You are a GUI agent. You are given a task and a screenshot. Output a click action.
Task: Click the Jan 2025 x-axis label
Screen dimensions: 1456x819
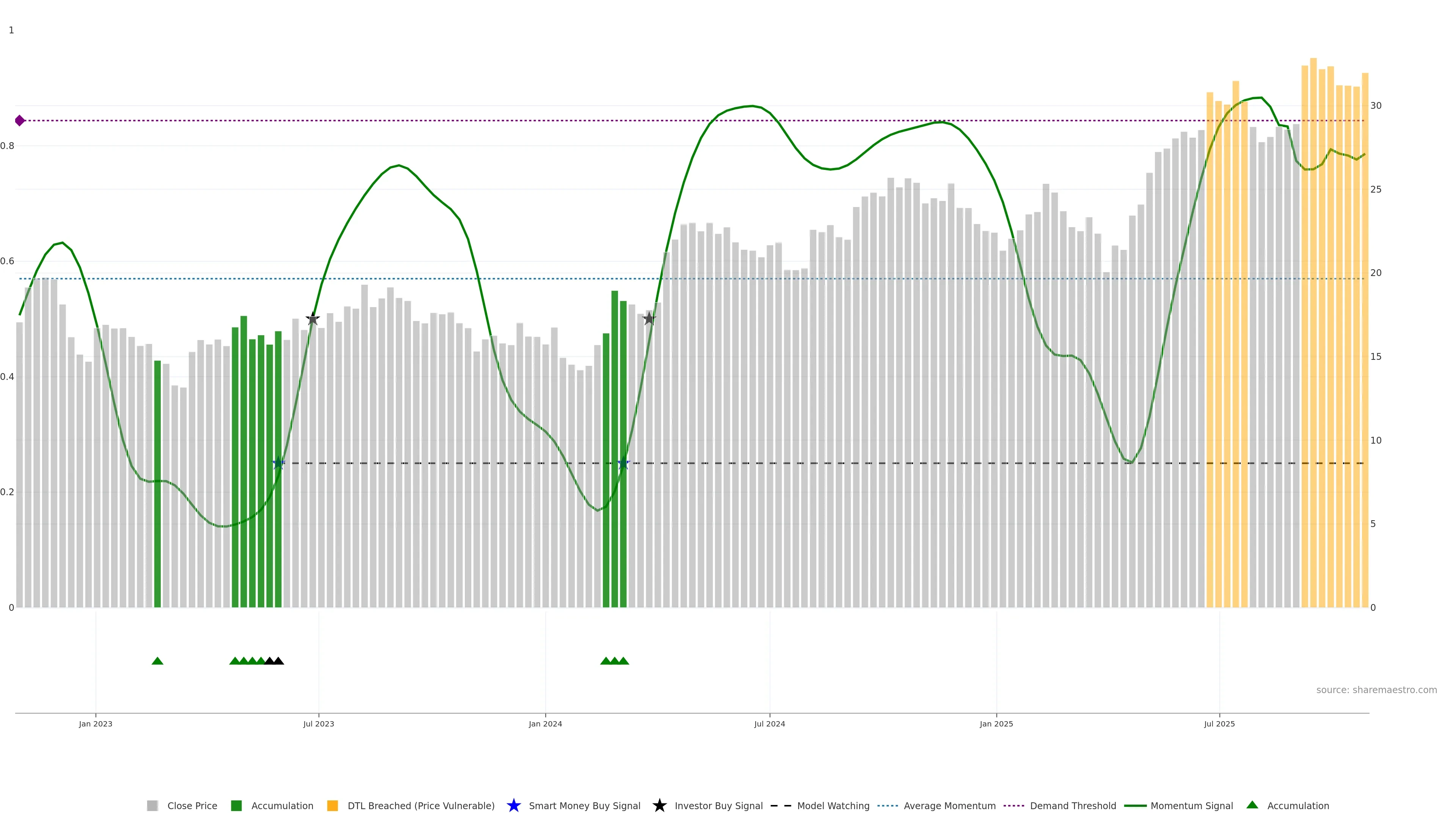pyautogui.click(x=996, y=723)
